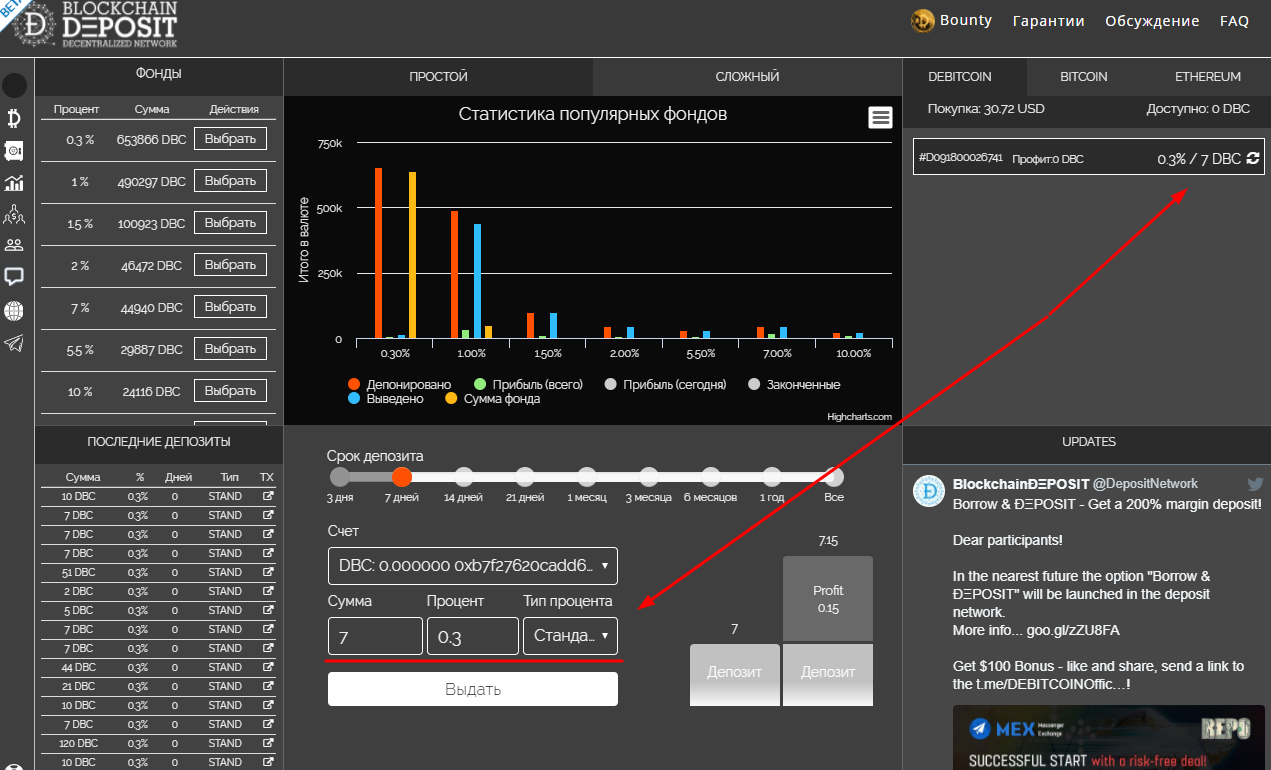The height and width of the screenshot is (770, 1271).
Task: Toggle the Выведено legend series
Action: (x=385, y=398)
